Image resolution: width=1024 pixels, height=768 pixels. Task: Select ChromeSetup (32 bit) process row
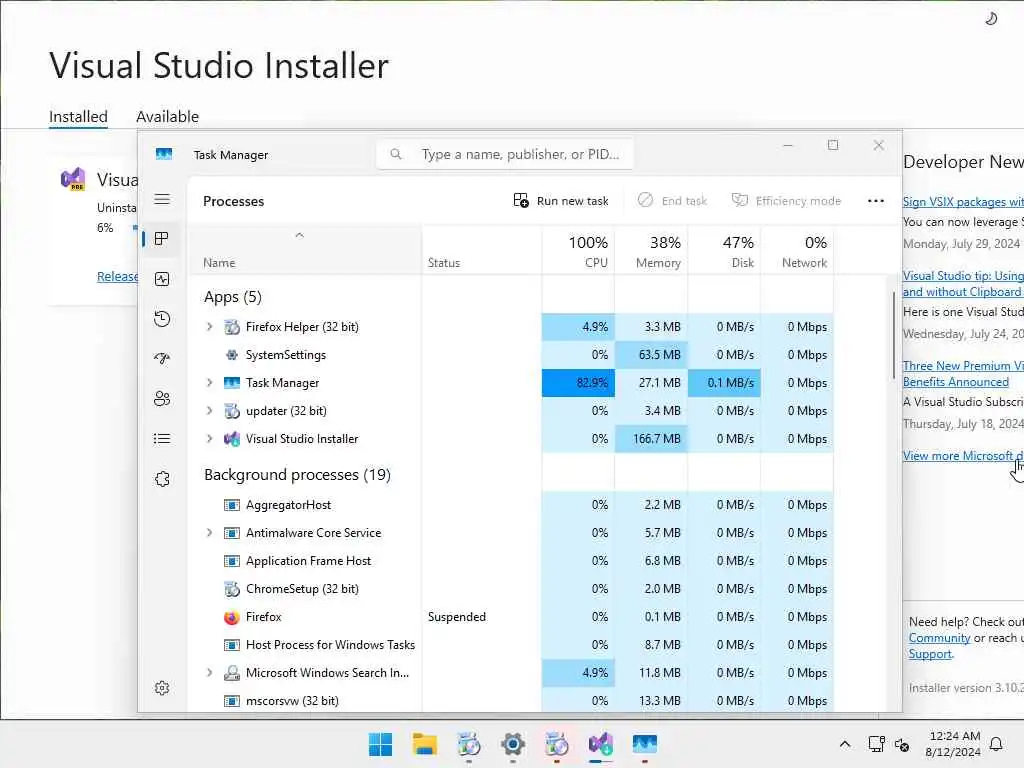coord(511,589)
